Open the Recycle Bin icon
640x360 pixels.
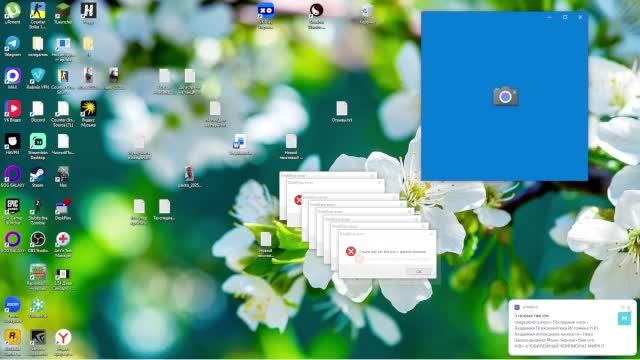point(367,11)
